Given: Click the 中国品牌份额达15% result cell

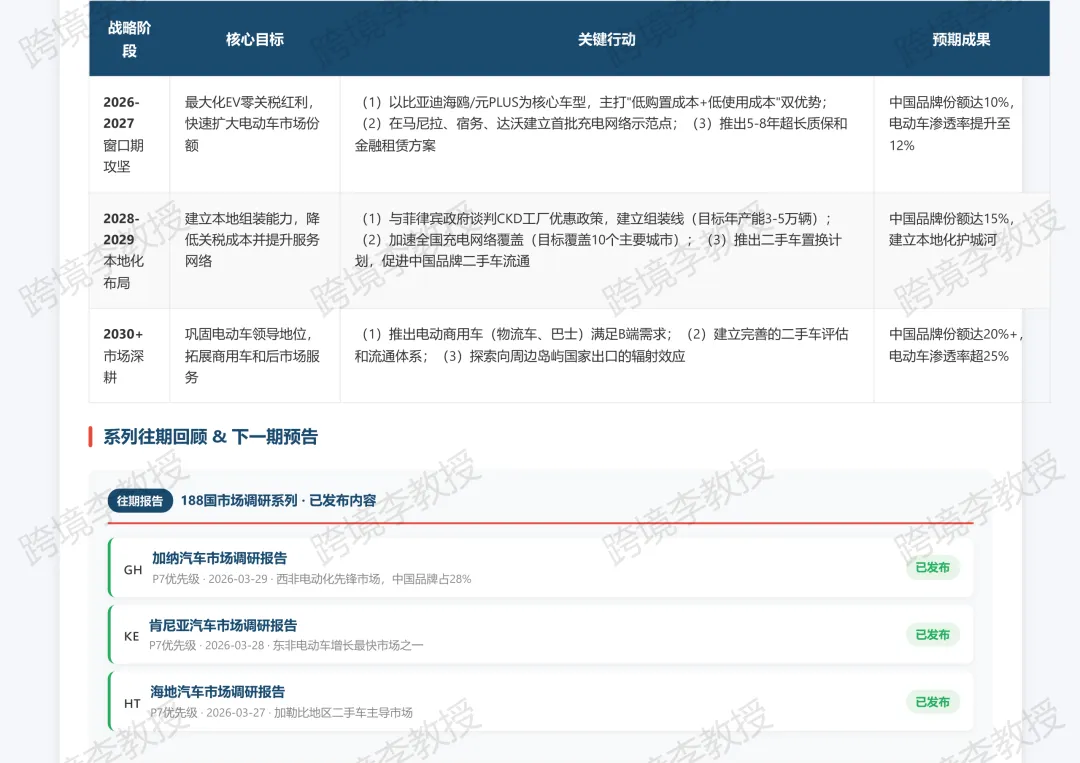Looking at the screenshot, I should 962,251.
